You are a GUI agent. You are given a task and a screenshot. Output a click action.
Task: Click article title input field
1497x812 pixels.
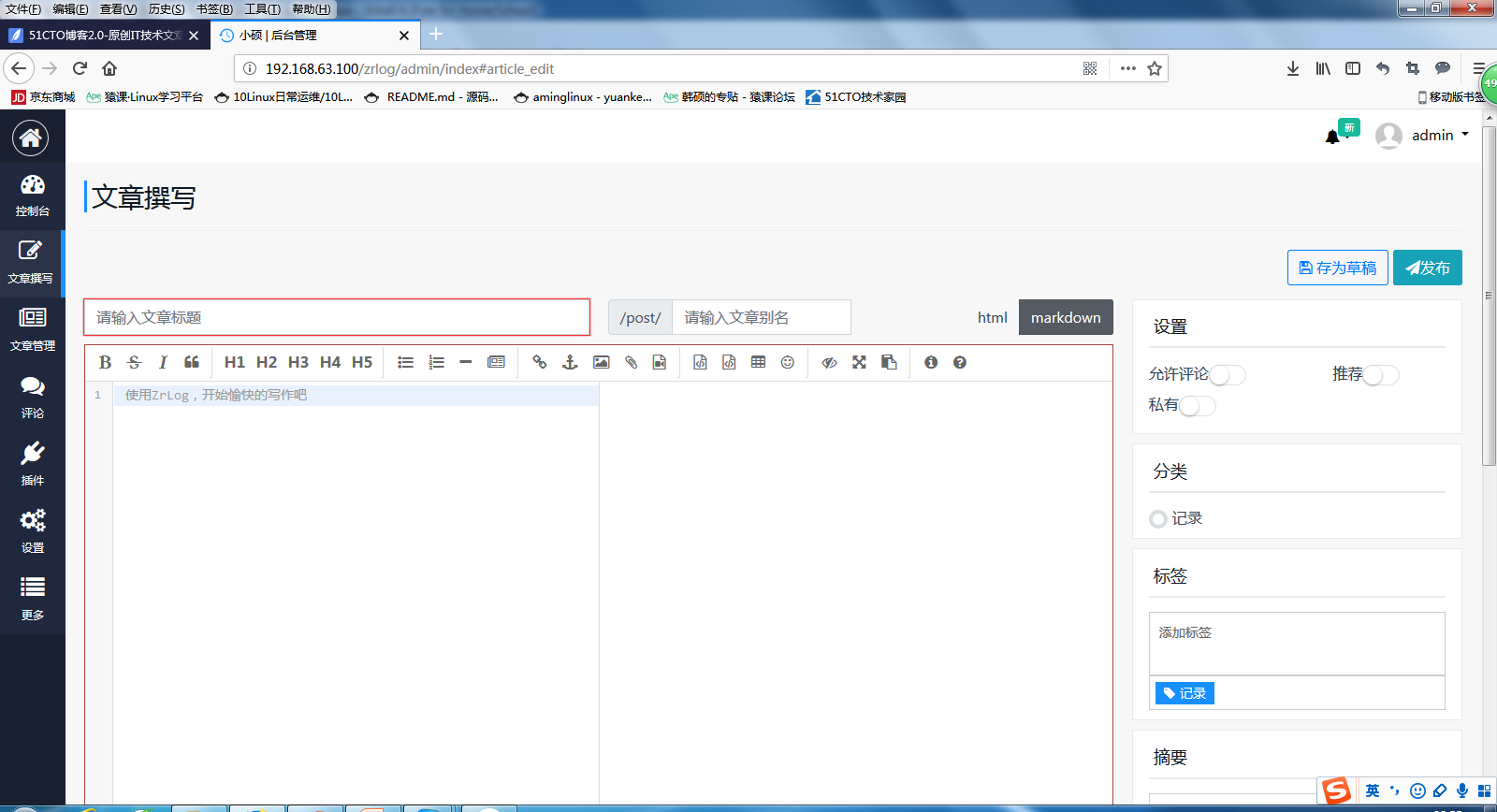coord(337,317)
